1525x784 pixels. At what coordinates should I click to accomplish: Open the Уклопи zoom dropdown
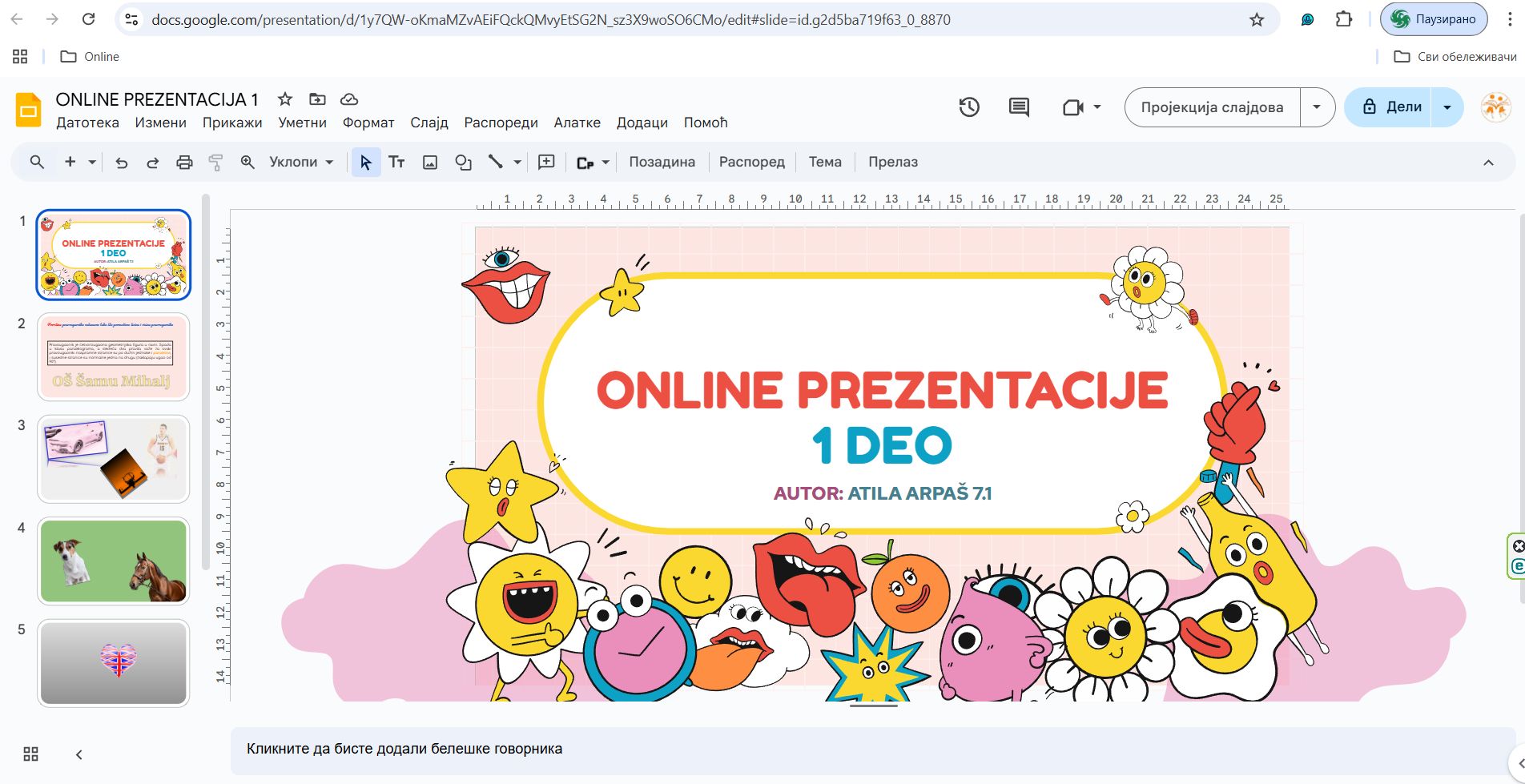[x=301, y=163]
